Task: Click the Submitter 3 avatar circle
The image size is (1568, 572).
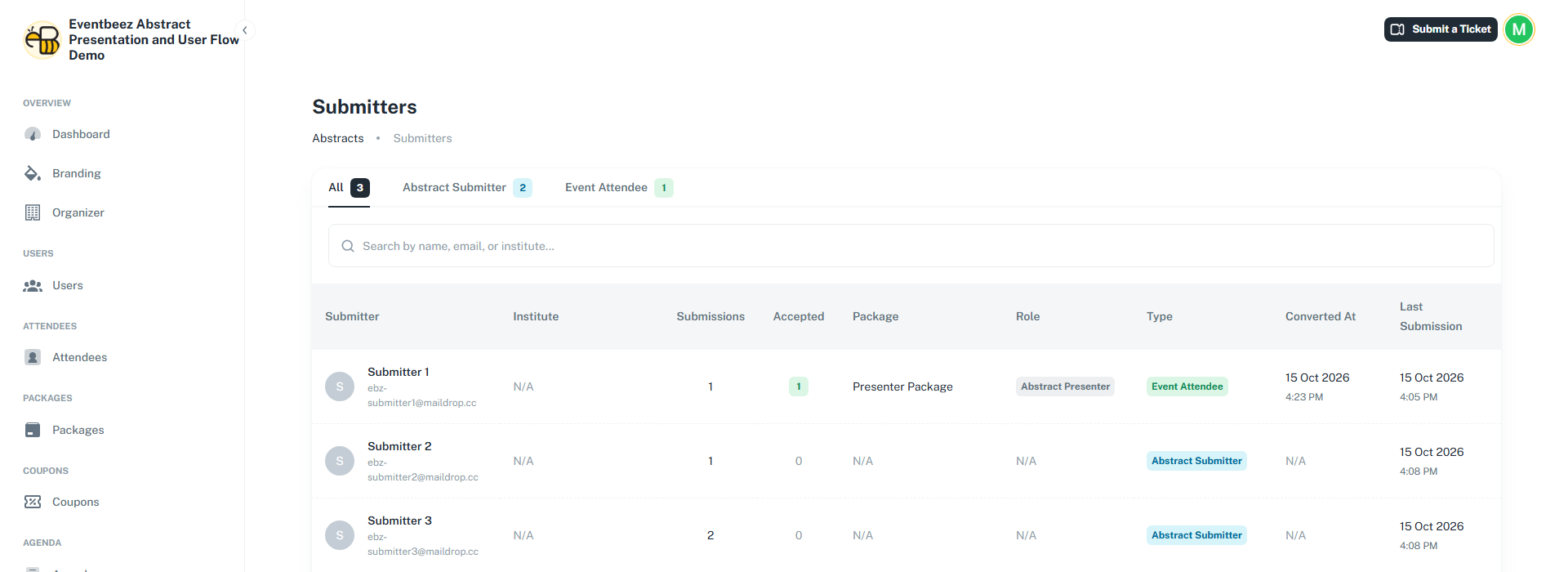Action: pyautogui.click(x=340, y=535)
